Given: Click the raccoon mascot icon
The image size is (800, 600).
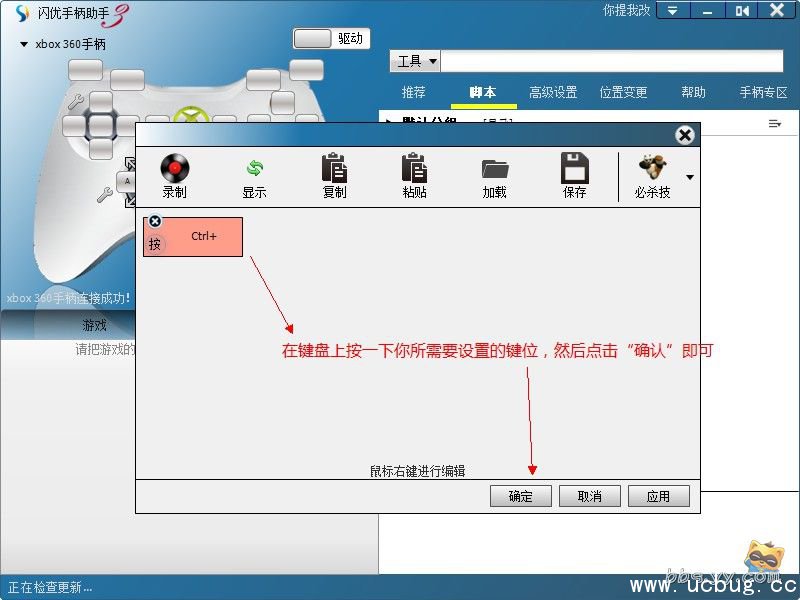Looking at the screenshot, I should pos(764,558).
